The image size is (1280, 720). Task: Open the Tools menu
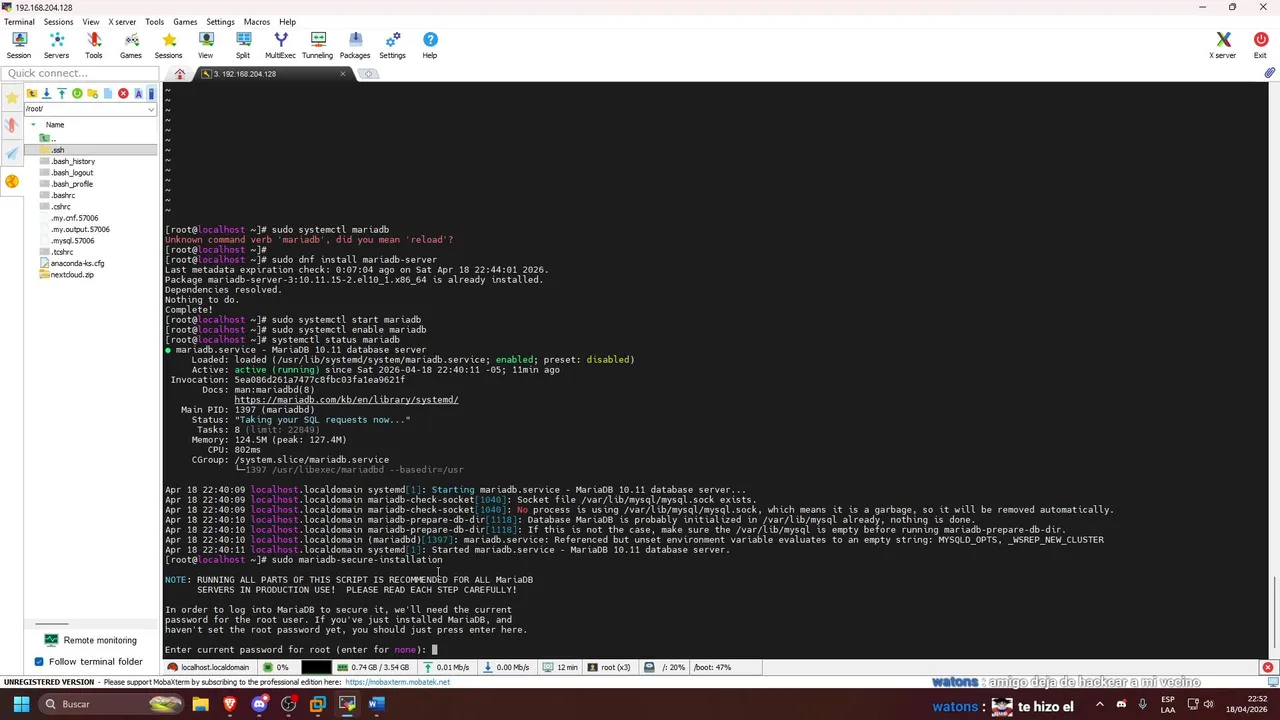(154, 21)
